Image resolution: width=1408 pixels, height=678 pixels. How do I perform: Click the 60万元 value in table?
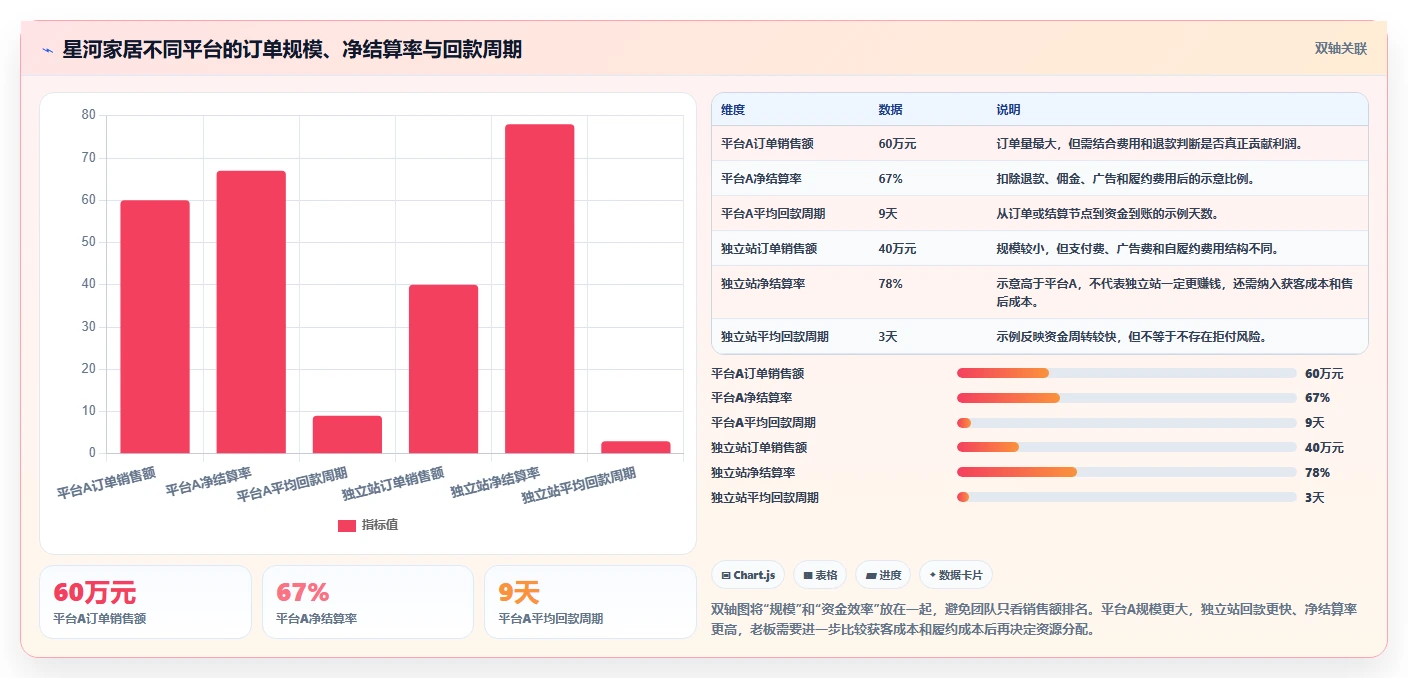(x=897, y=144)
